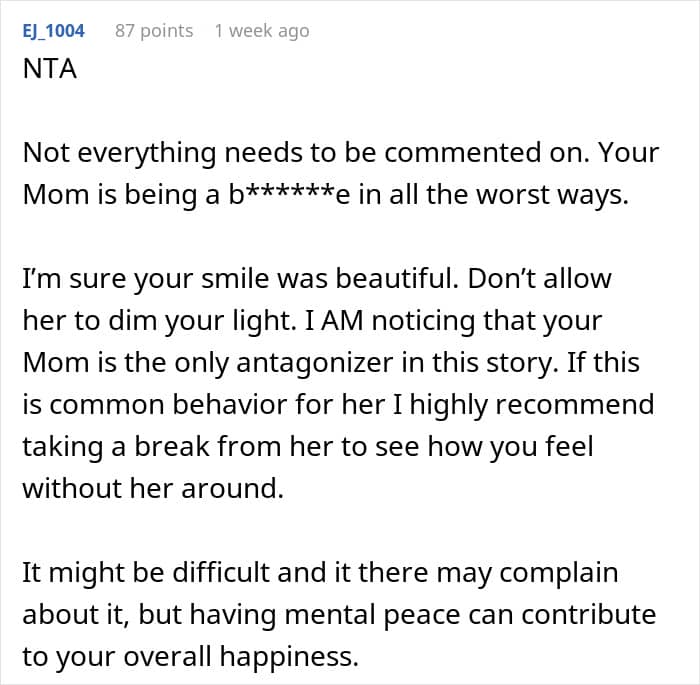
Task: Click the line starting taking a break
Action: [x=306, y=446]
